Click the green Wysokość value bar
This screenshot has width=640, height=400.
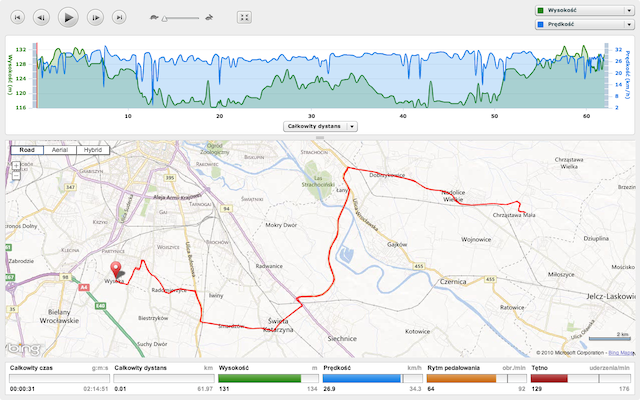pos(260,378)
